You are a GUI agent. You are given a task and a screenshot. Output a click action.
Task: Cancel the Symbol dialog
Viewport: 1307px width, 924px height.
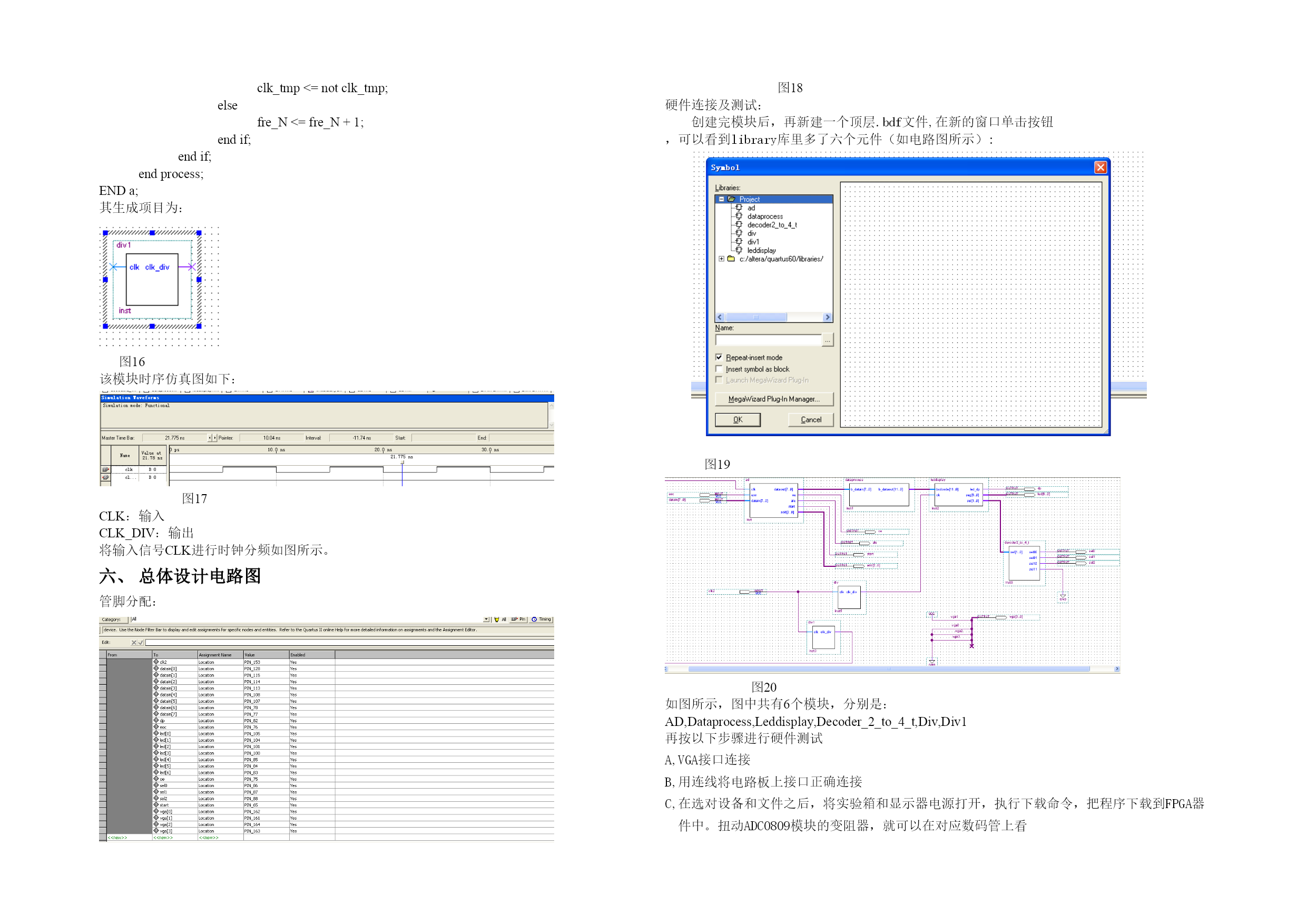(x=811, y=419)
